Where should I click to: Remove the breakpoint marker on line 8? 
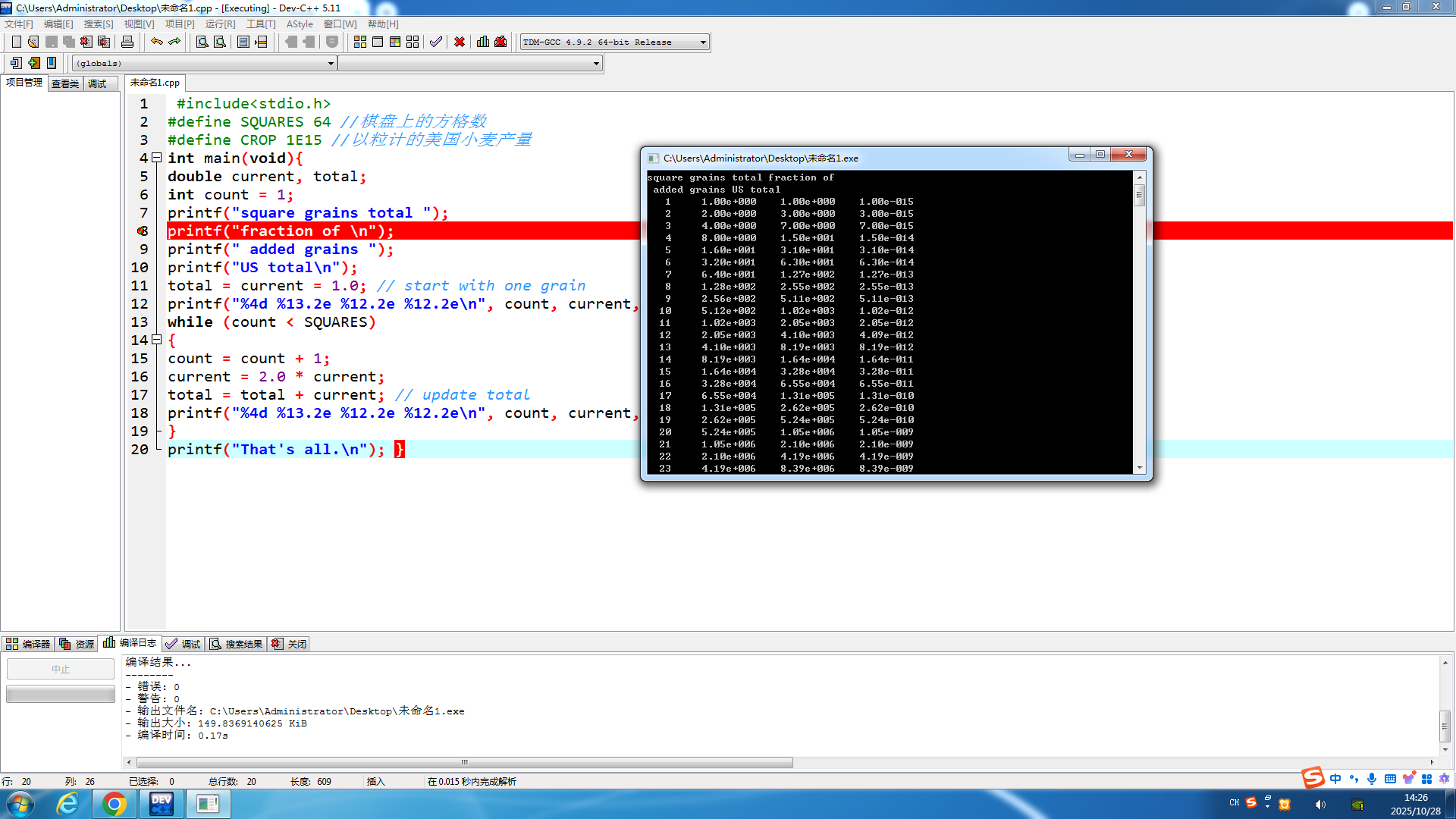pyautogui.click(x=143, y=231)
